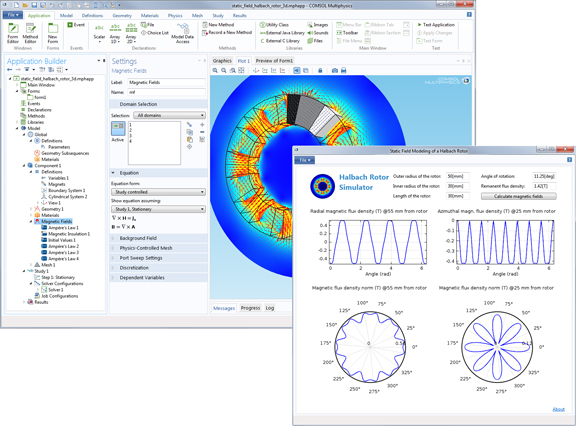Select the Parameters tree node
The width and height of the screenshot is (576, 426).
(56, 147)
